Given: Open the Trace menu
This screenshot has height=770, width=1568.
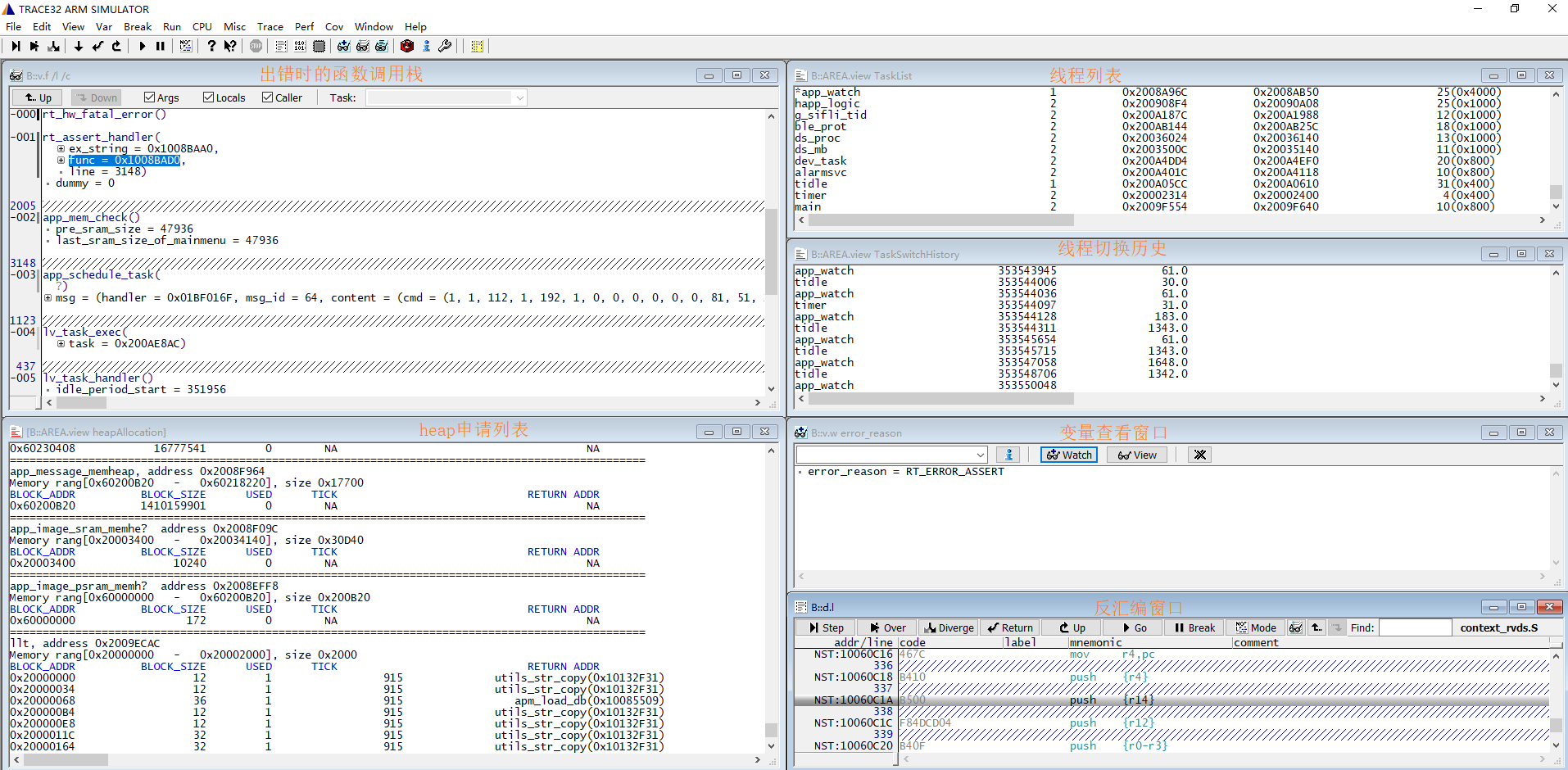Looking at the screenshot, I should (270, 27).
